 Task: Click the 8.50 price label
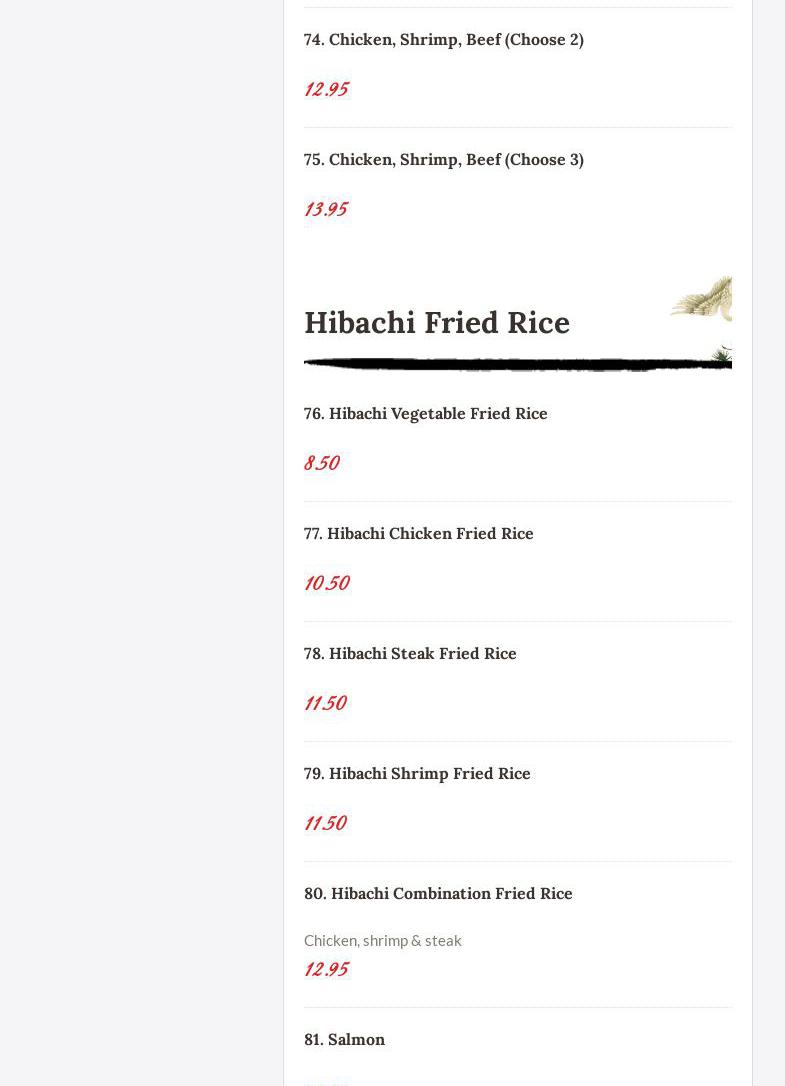[321, 463]
